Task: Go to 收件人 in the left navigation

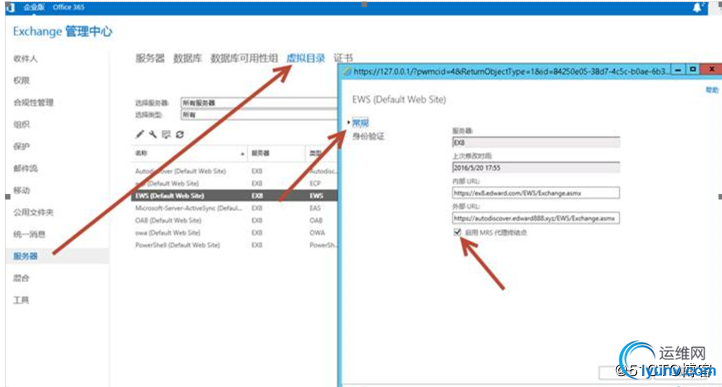Action: click(25, 59)
